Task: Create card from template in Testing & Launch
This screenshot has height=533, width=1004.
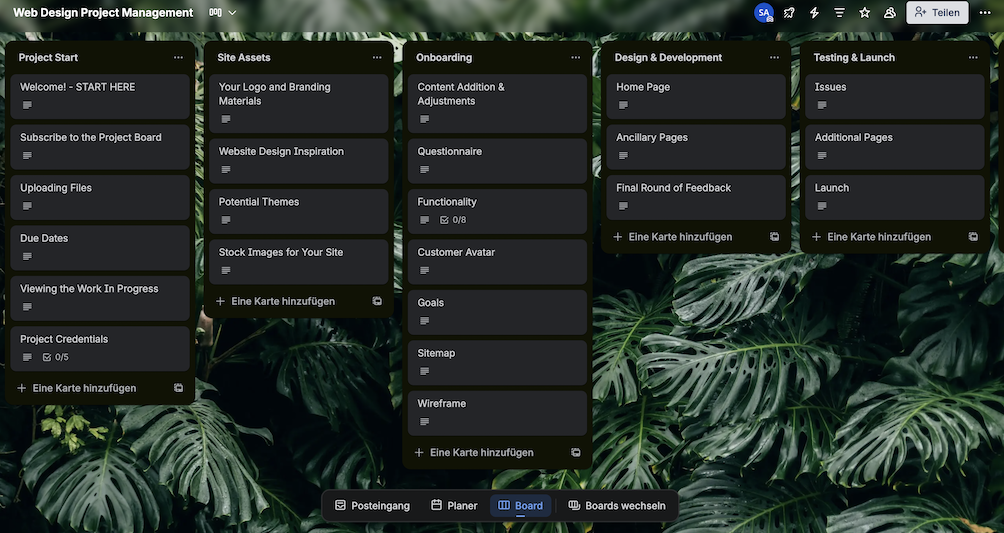Action: coord(973,236)
